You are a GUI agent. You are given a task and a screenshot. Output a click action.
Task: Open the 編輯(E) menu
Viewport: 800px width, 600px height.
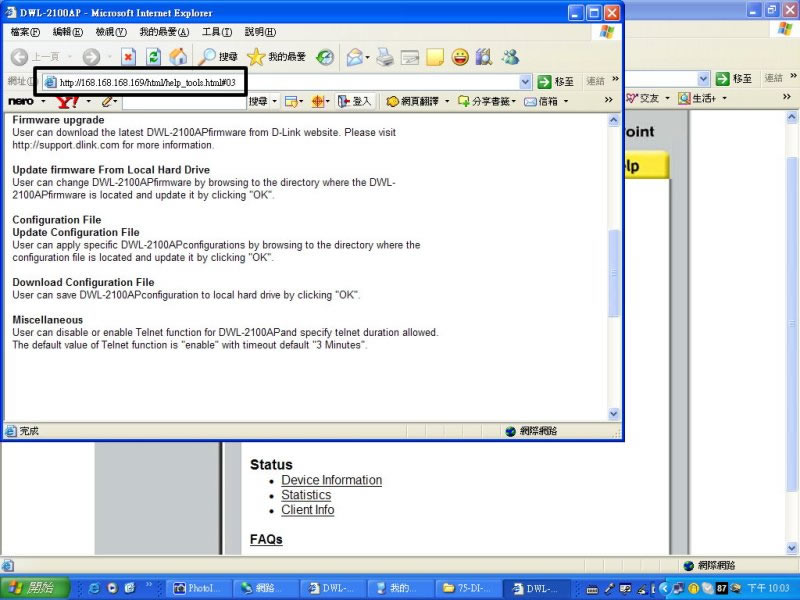(x=67, y=32)
